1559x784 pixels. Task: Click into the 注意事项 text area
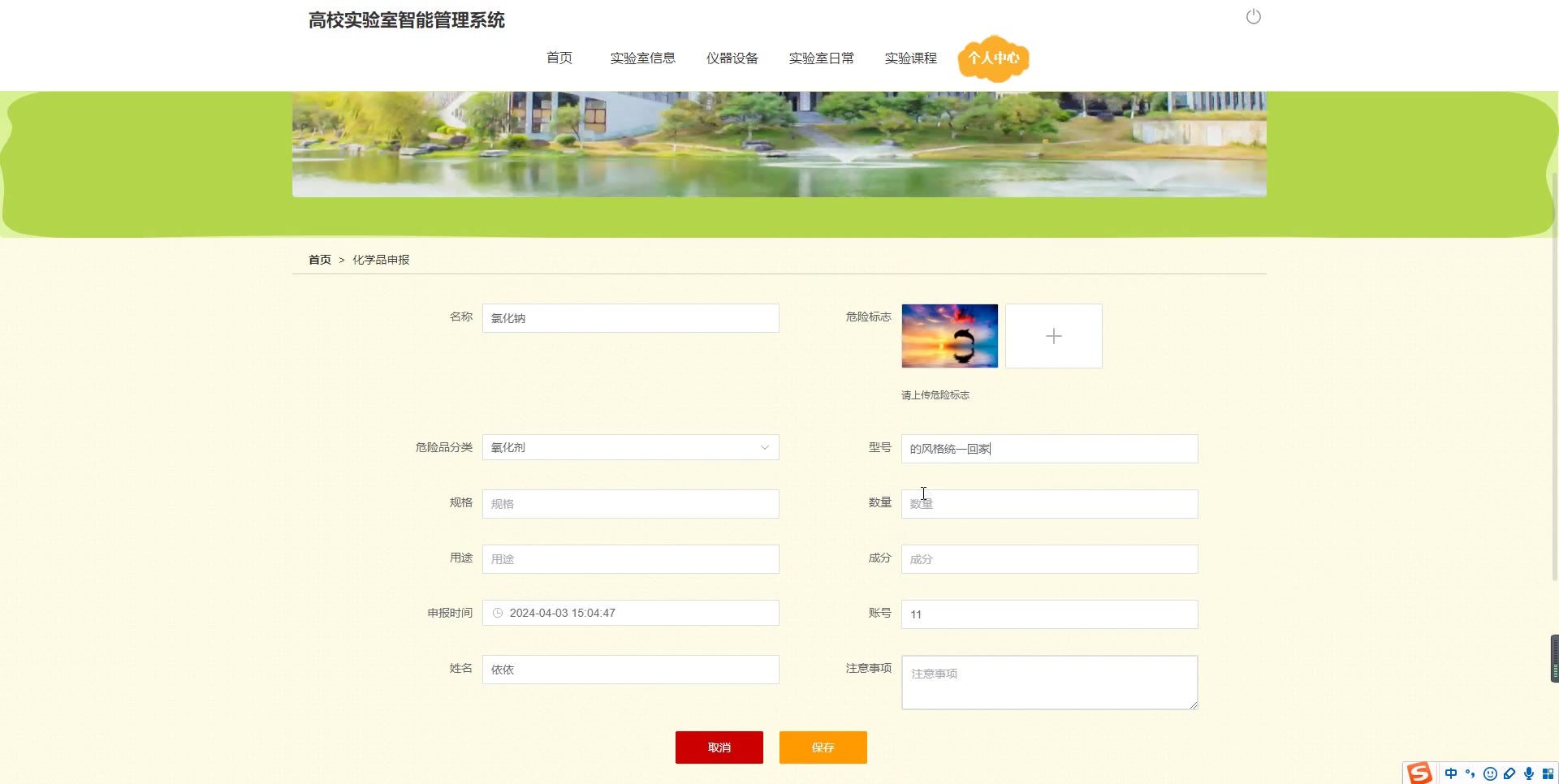[x=1050, y=683]
